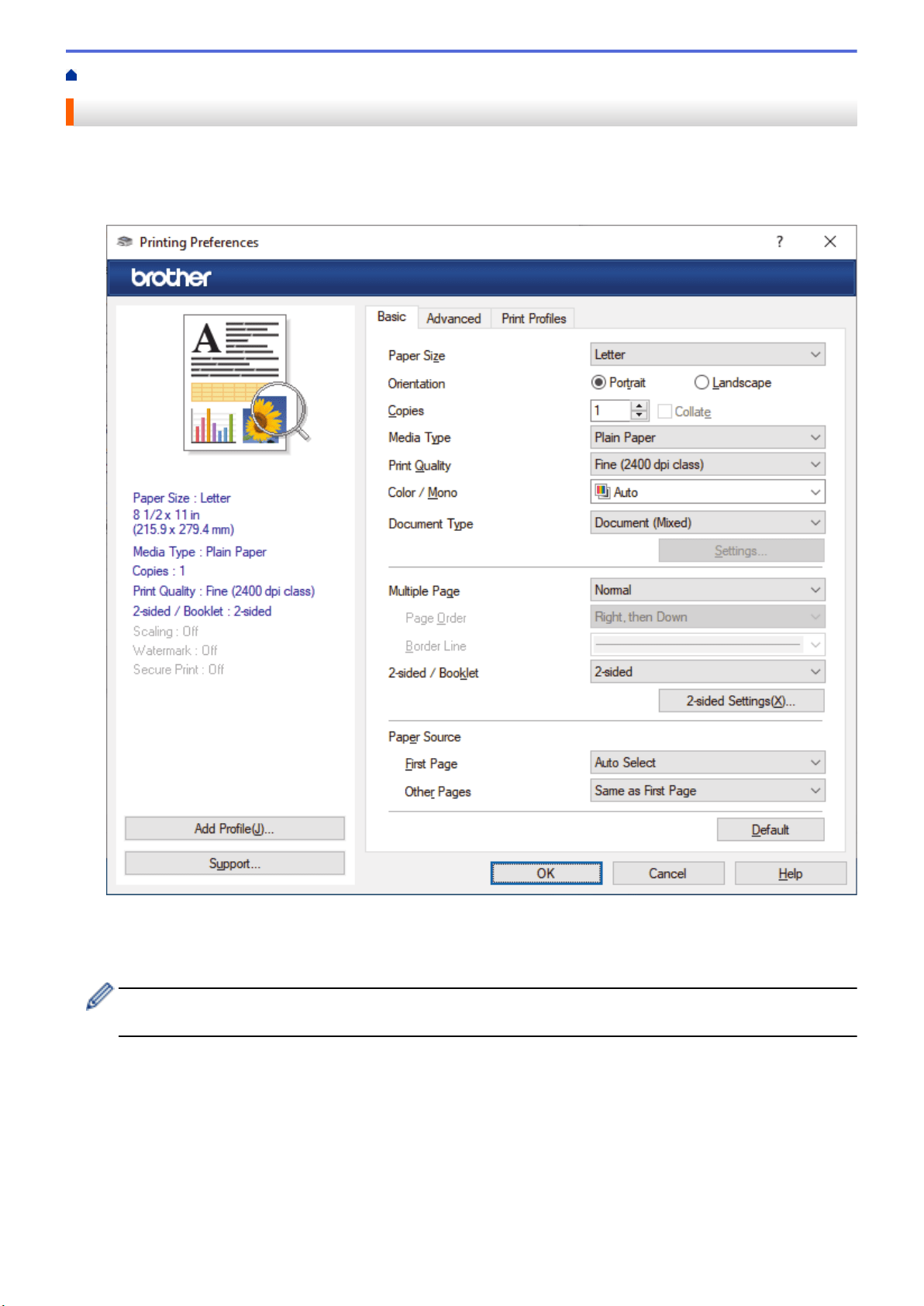This screenshot has width=924, height=1306.
Task: Open the First Page paper source dropdown
Action: click(708, 763)
